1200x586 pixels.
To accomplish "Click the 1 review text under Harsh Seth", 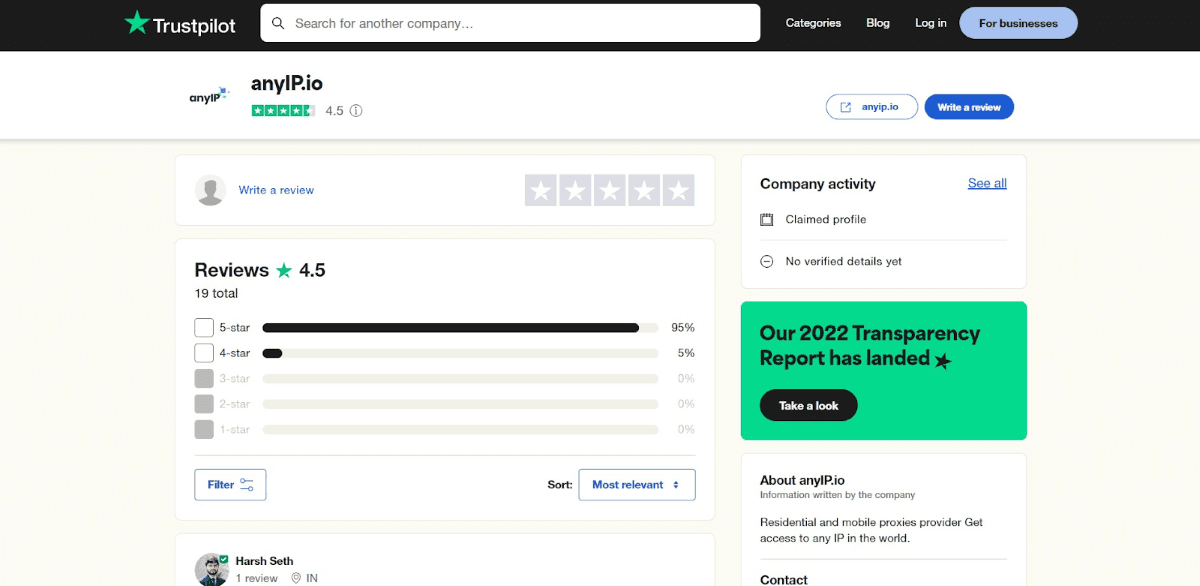I will click(257, 578).
